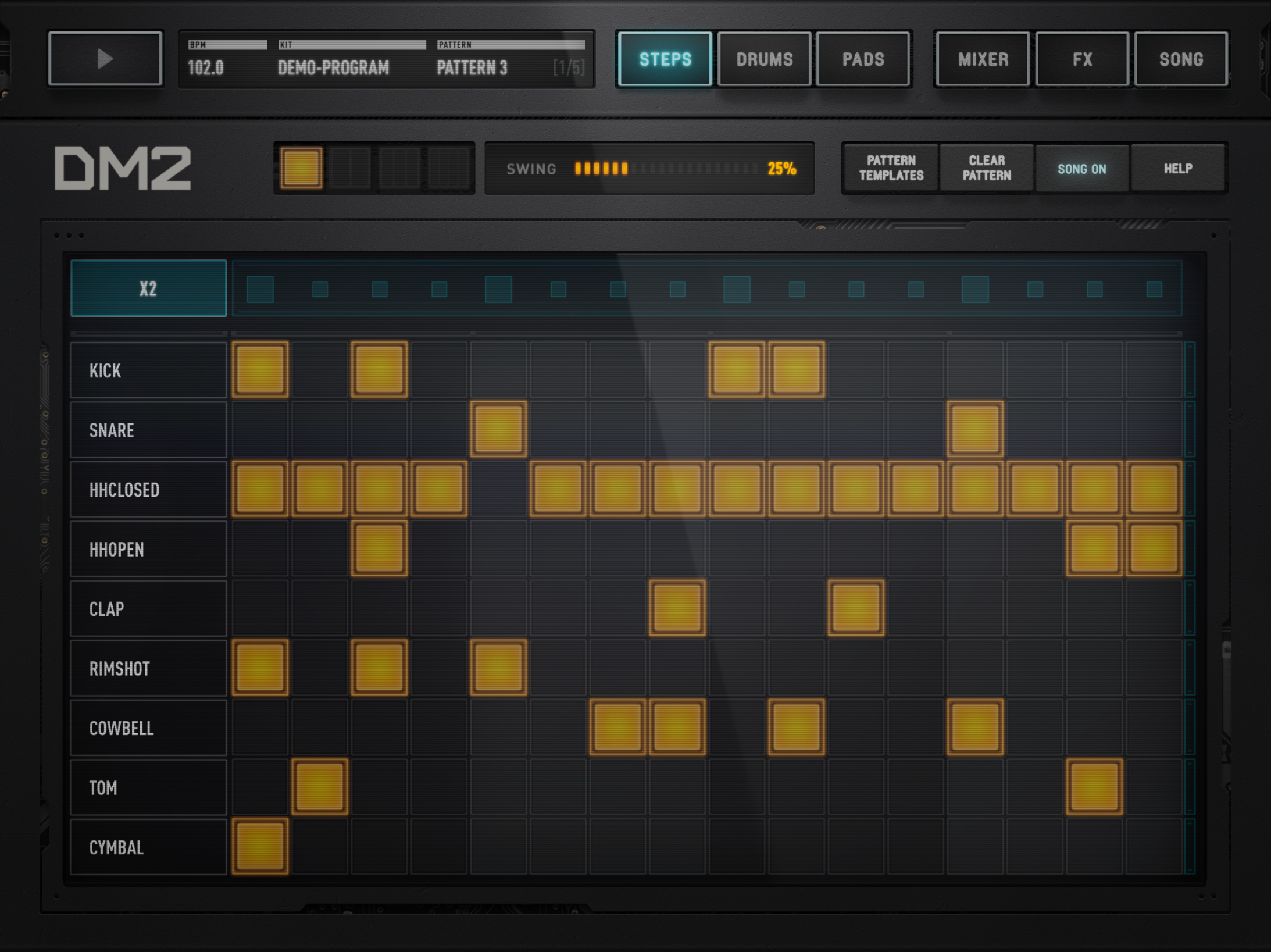
Task: Click the CLEAR PATTERN button
Action: point(987,168)
